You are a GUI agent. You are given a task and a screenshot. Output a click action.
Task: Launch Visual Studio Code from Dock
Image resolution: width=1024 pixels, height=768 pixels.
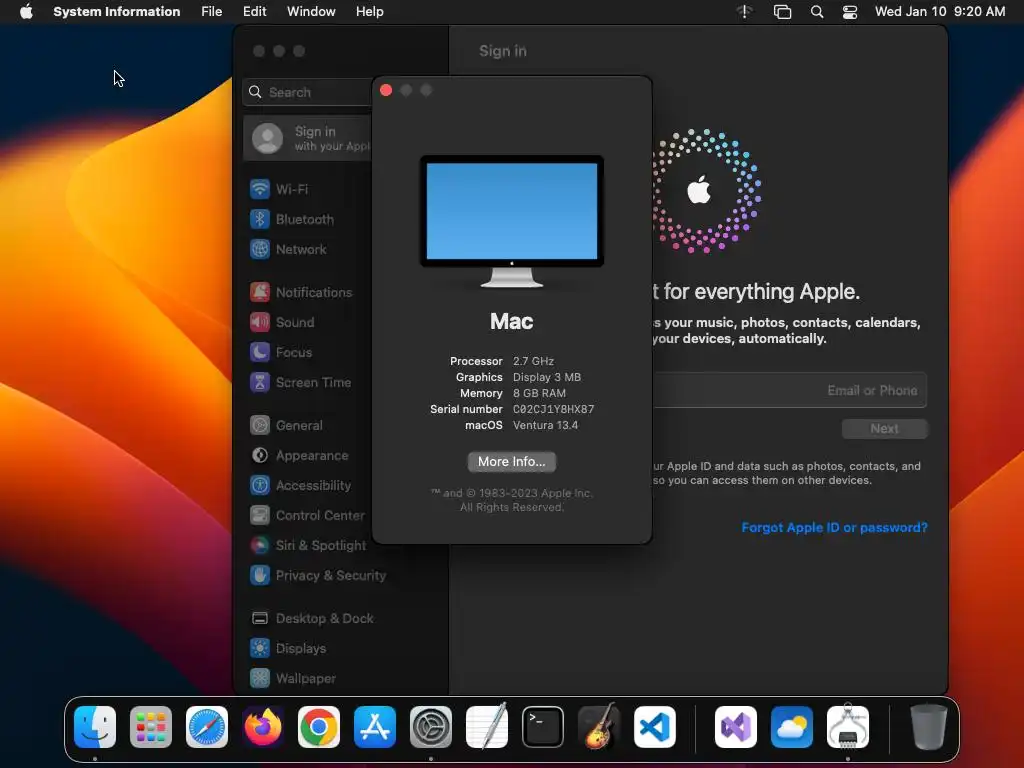click(655, 727)
